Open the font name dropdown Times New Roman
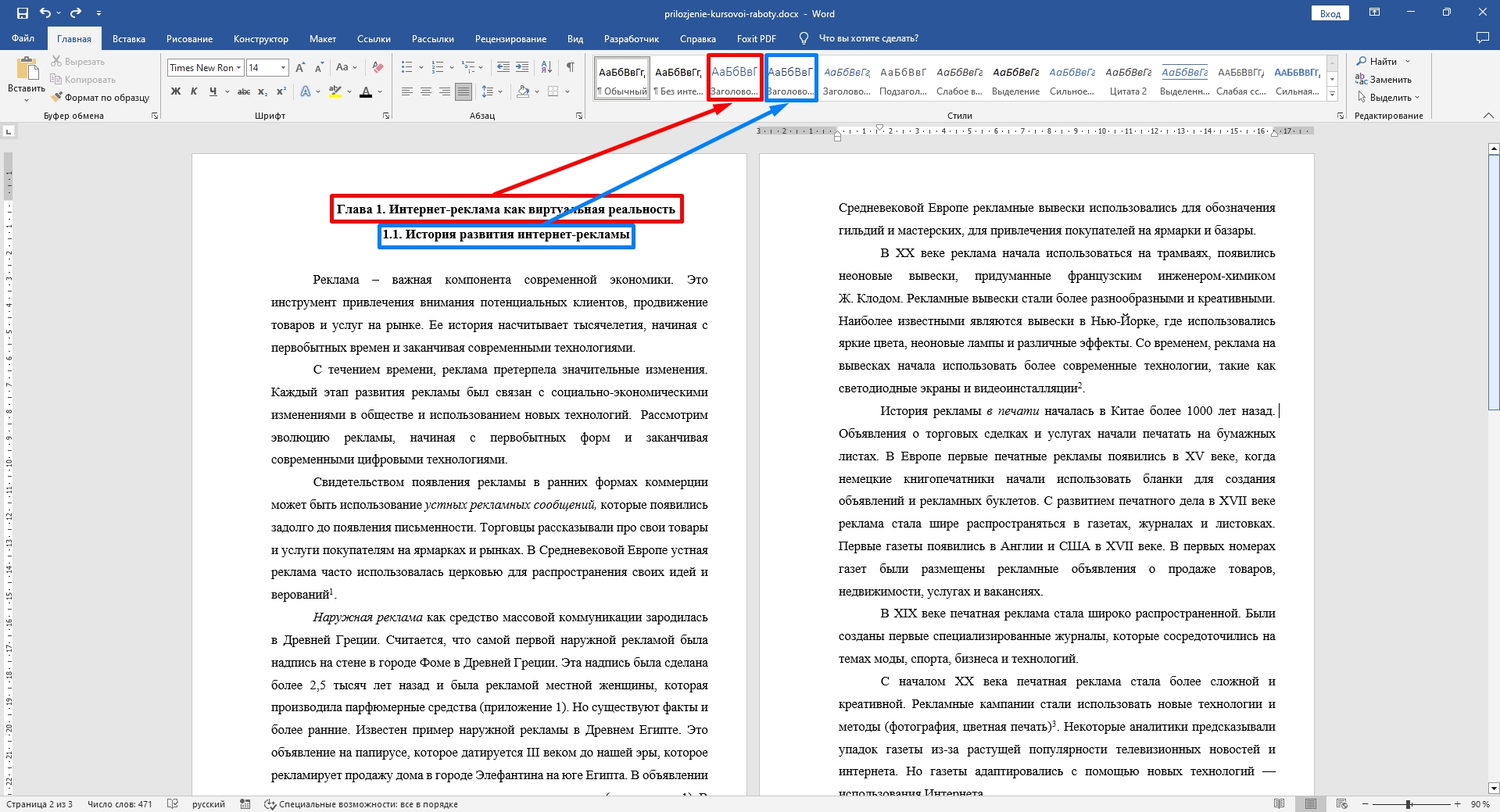The image size is (1500, 812). (239, 68)
